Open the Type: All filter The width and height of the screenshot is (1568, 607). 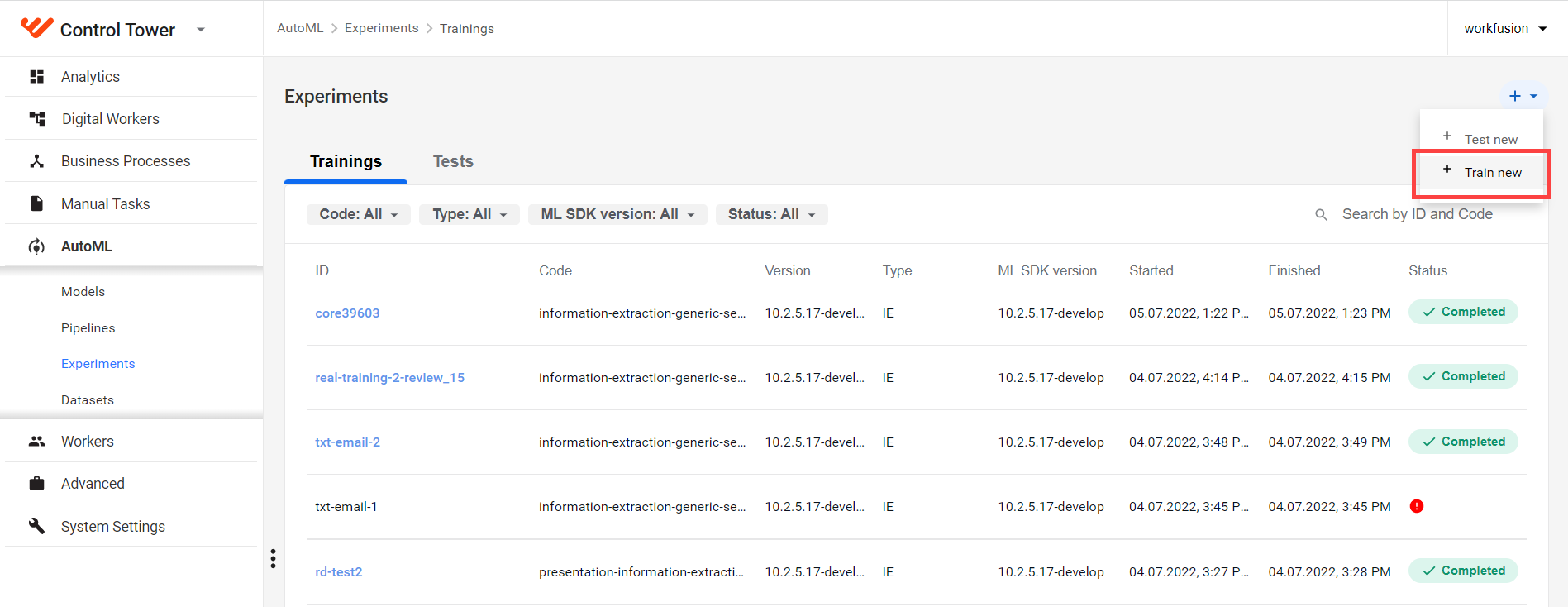tap(469, 215)
